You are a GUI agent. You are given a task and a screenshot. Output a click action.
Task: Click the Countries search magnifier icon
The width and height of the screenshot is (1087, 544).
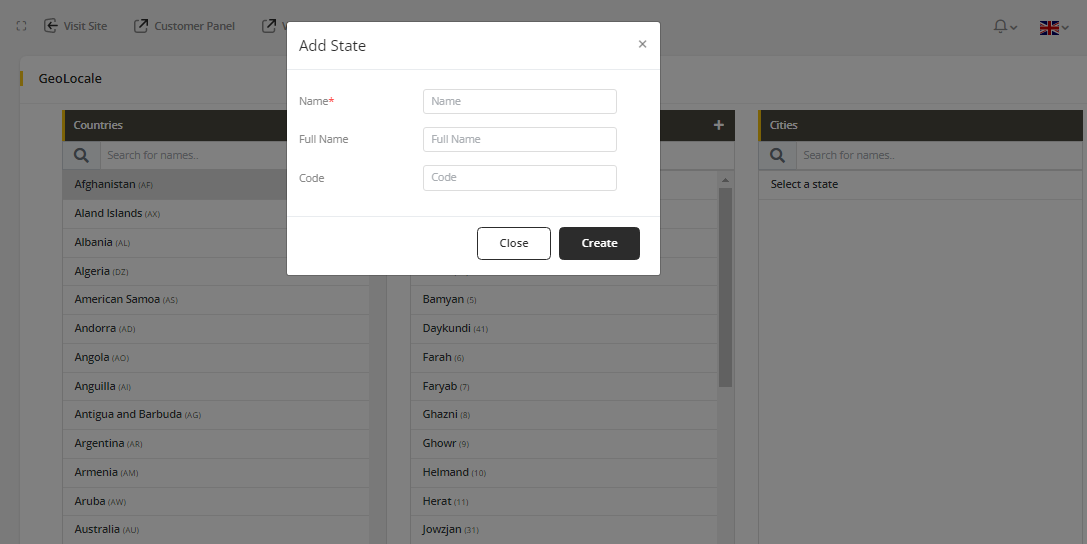(x=82, y=155)
